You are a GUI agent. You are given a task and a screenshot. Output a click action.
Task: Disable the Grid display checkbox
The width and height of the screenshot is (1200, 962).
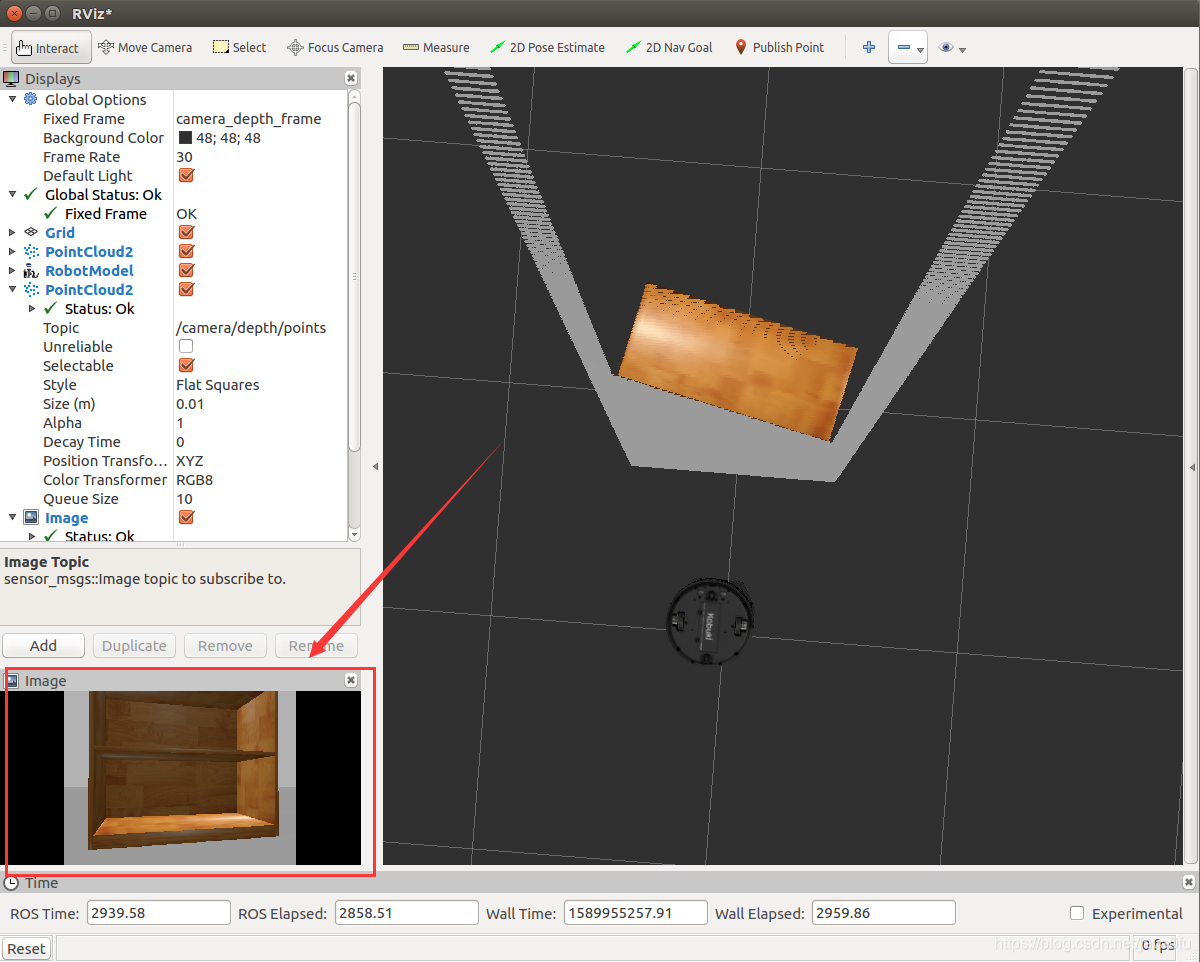pos(186,232)
